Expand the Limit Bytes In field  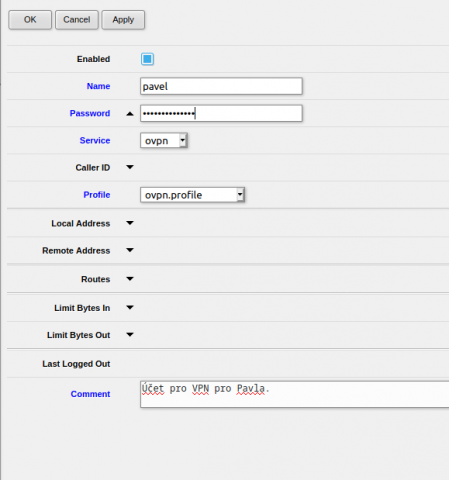130,307
